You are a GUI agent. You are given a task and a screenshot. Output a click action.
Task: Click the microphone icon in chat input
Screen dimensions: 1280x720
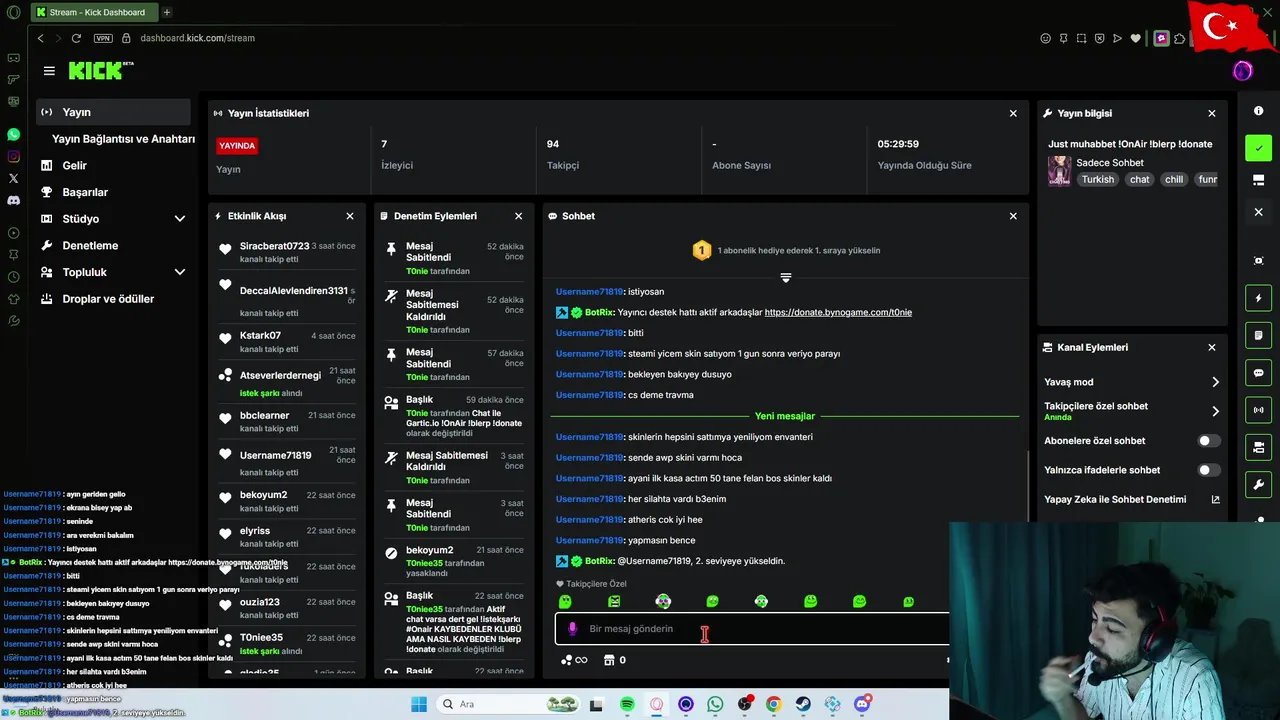pos(572,629)
